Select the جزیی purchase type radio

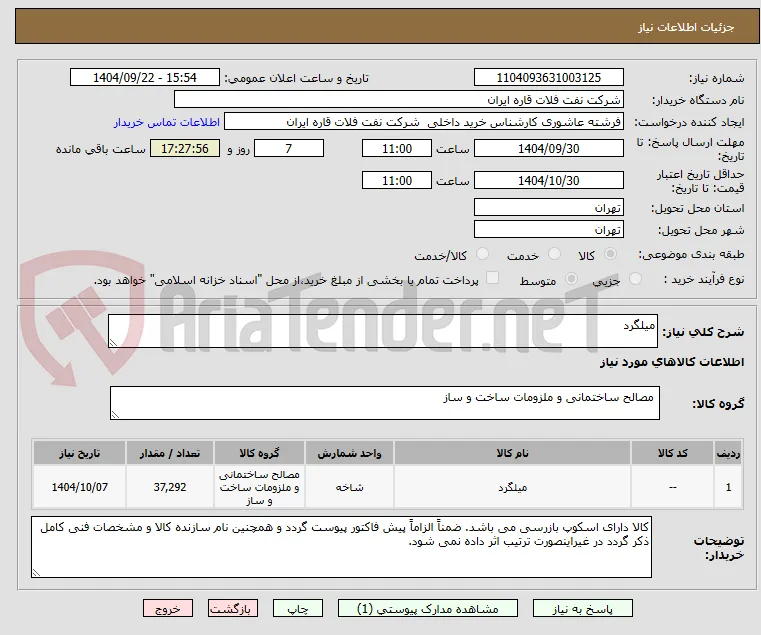pos(635,279)
